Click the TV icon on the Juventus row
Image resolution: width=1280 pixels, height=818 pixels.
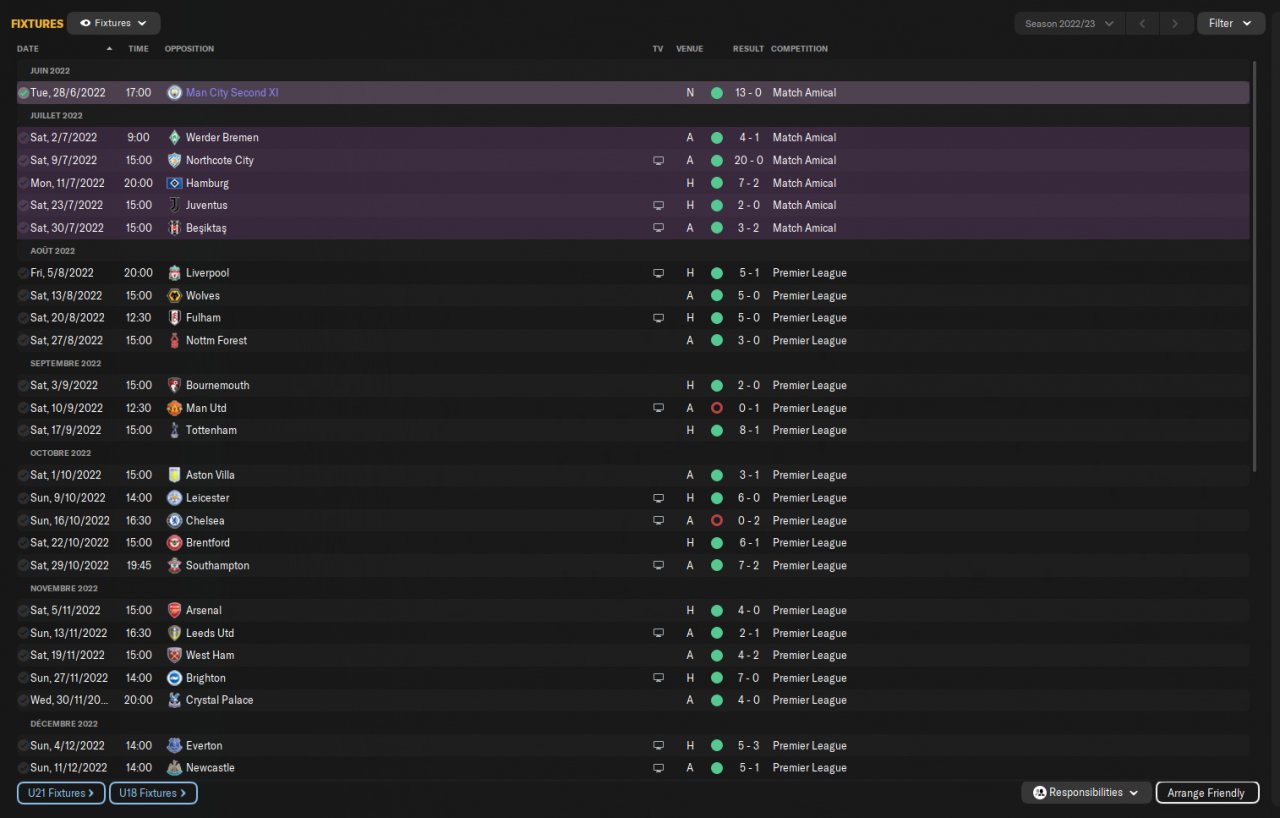click(x=658, y=205)
